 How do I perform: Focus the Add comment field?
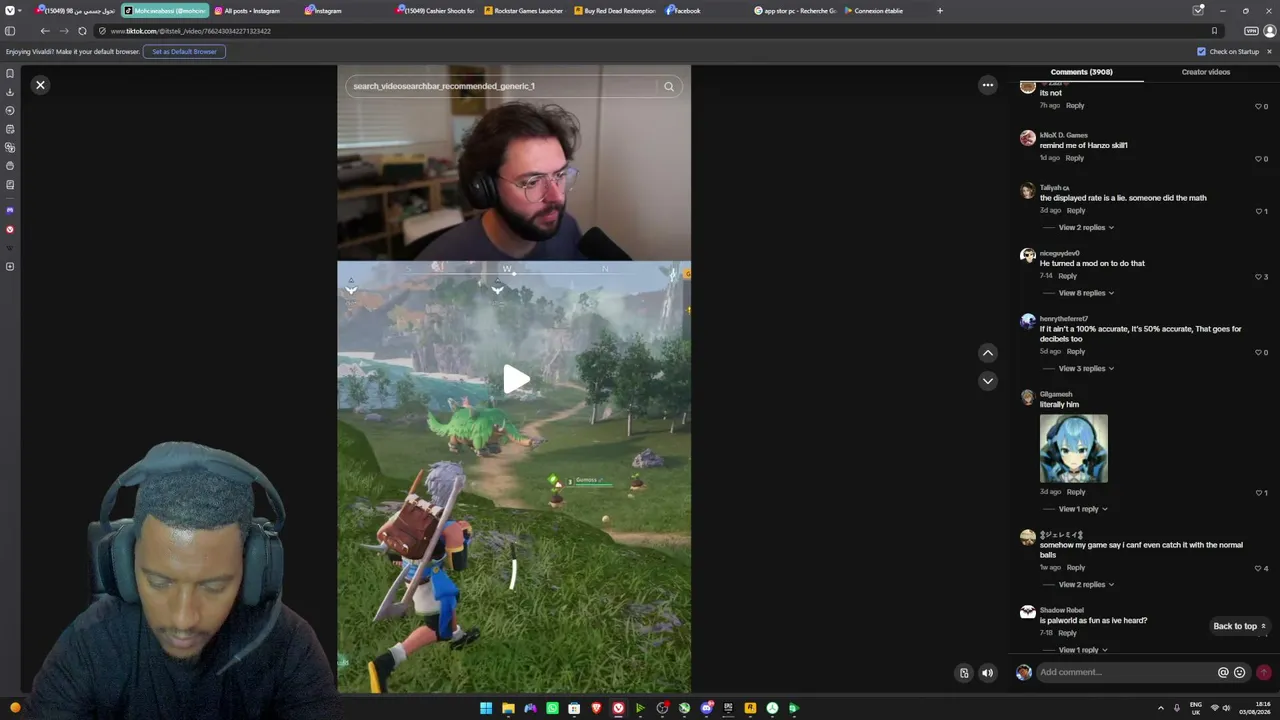coord(1125,672)
